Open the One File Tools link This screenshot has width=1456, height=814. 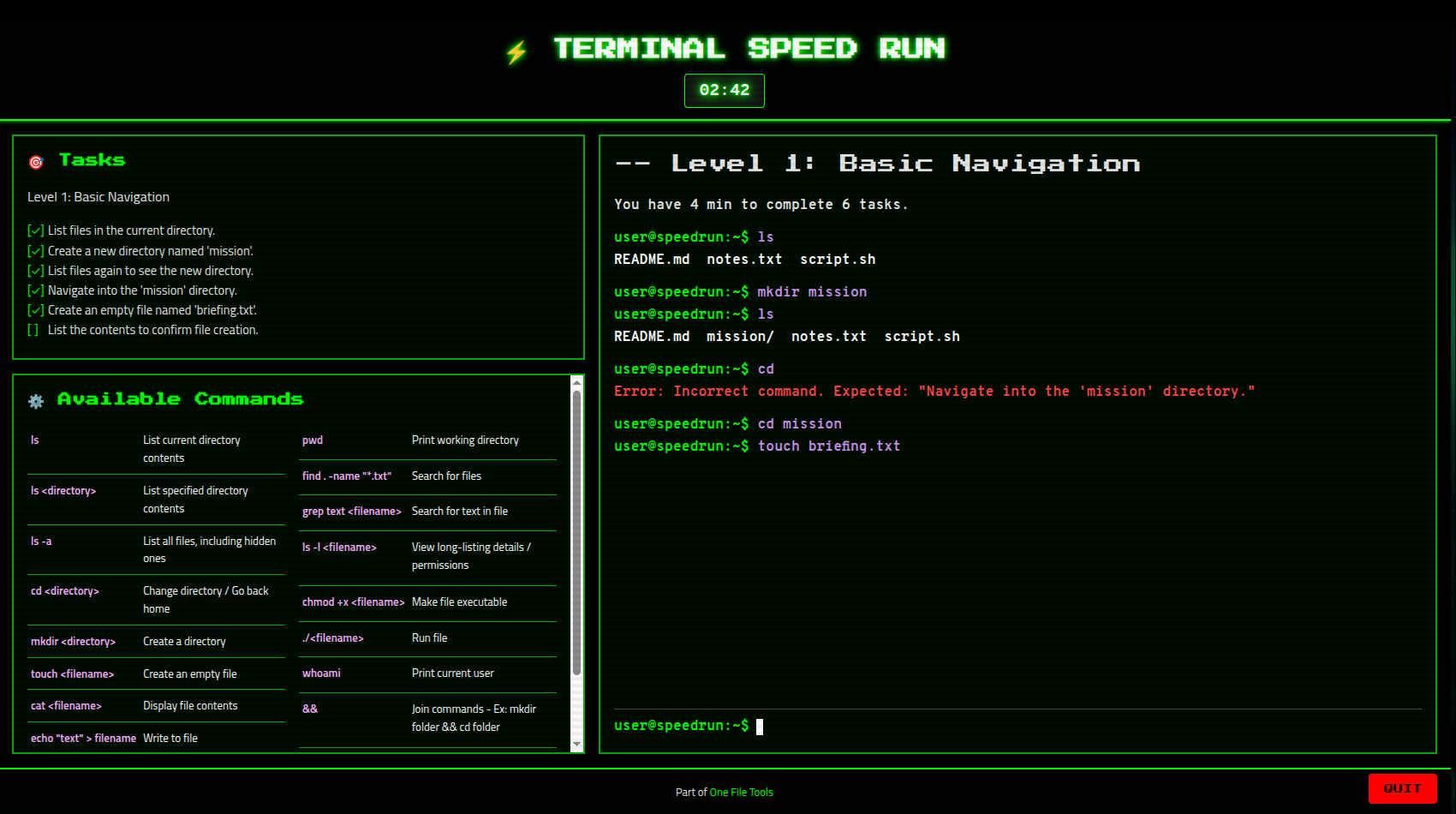[x=741, y=793]
